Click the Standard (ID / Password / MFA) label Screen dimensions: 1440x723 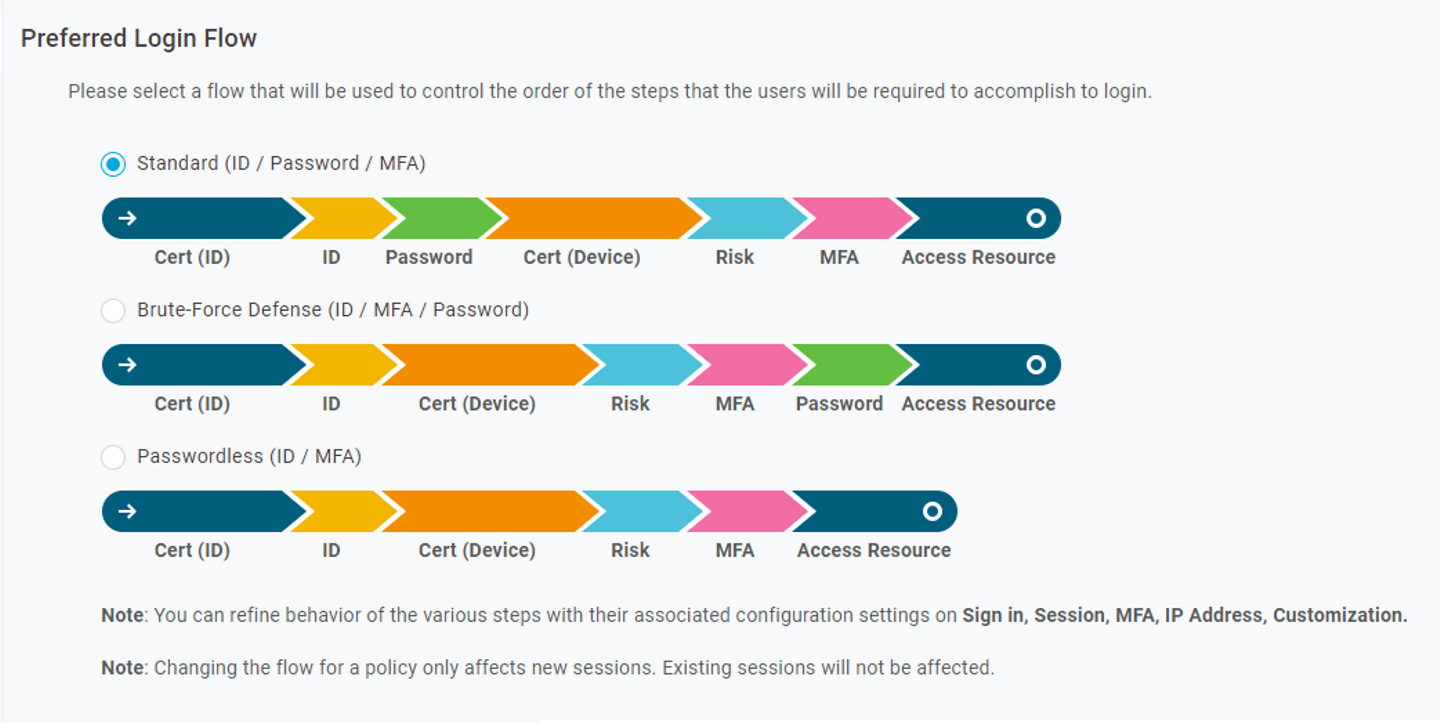pos(281,163)
